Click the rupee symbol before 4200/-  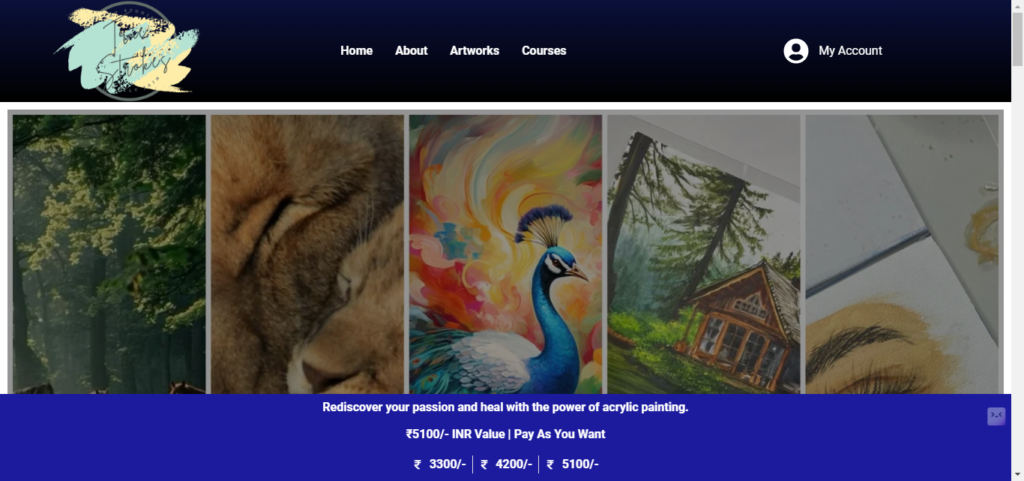pos(484,465)
